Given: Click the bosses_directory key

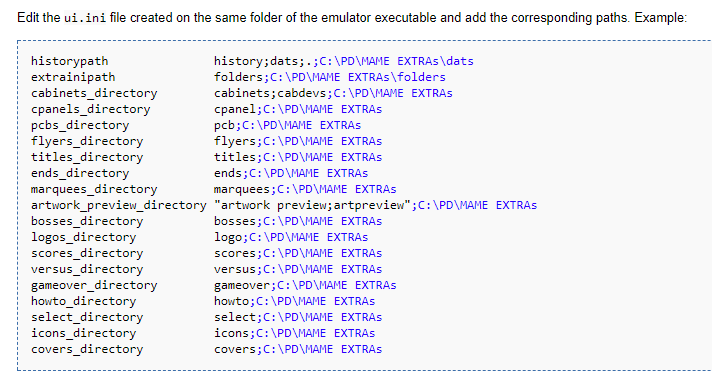Looking at the screenshot, I should click(x=87, y=221).
